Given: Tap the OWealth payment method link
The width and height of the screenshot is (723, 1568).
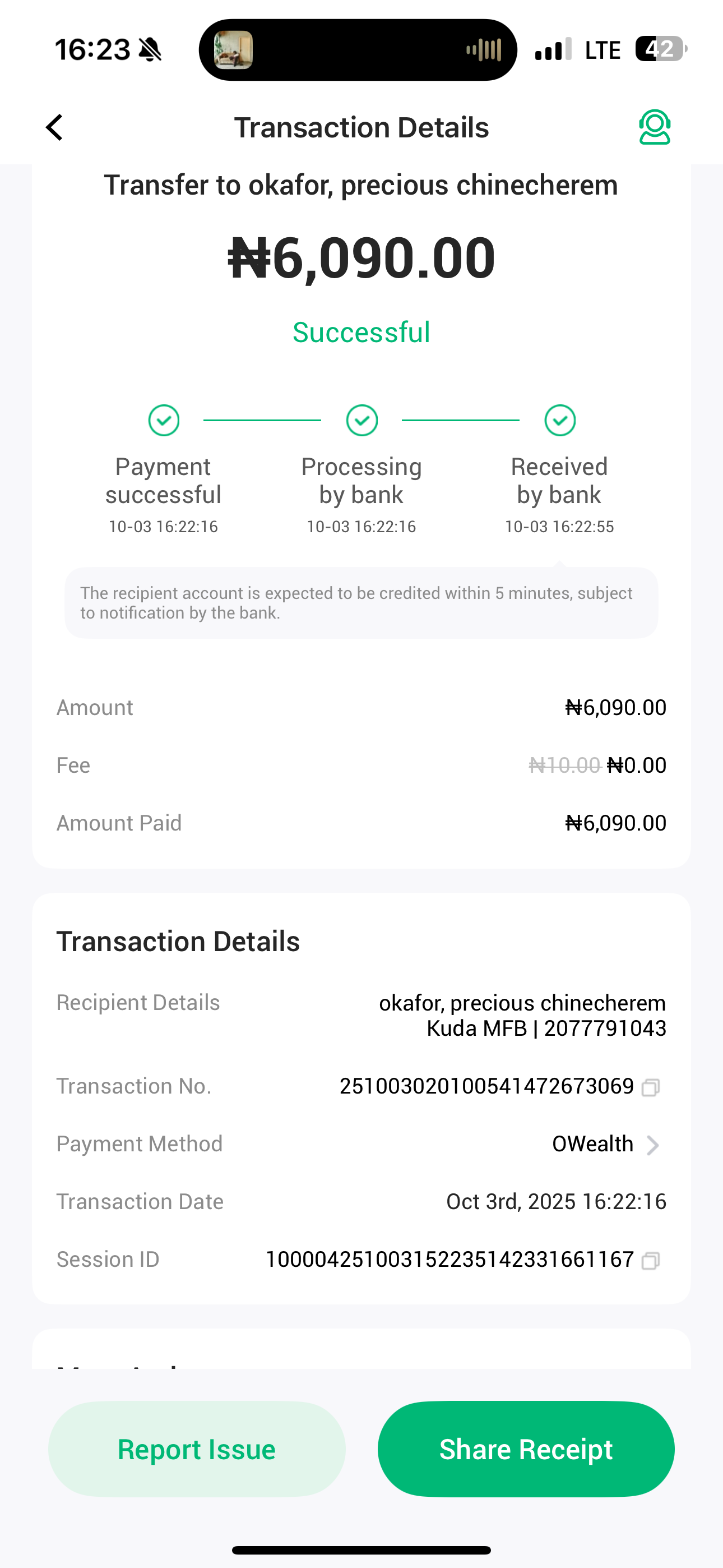Looking at the screenshot, I should coord(592,1145).
